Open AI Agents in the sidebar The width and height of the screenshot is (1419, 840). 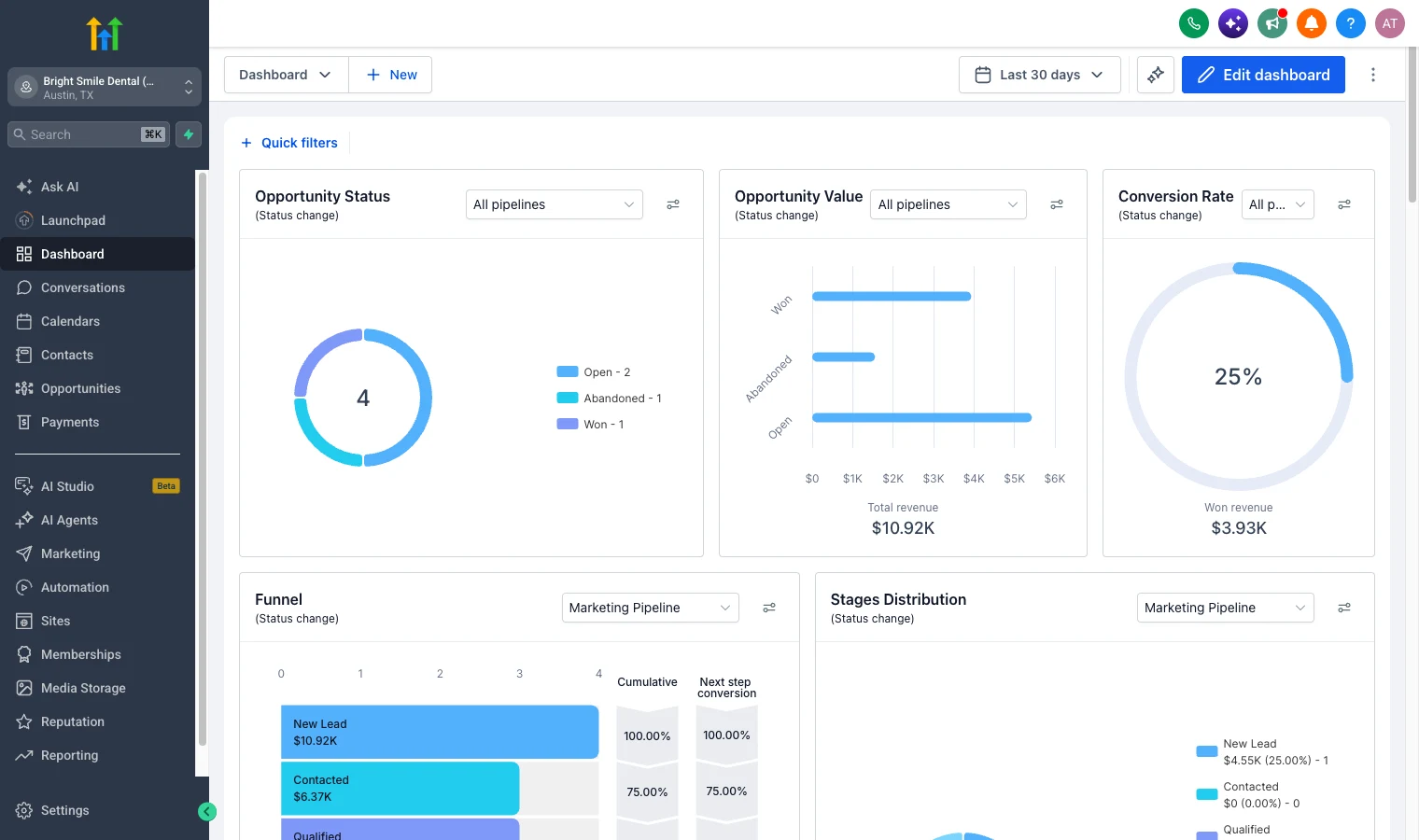(x=98, y=520)
